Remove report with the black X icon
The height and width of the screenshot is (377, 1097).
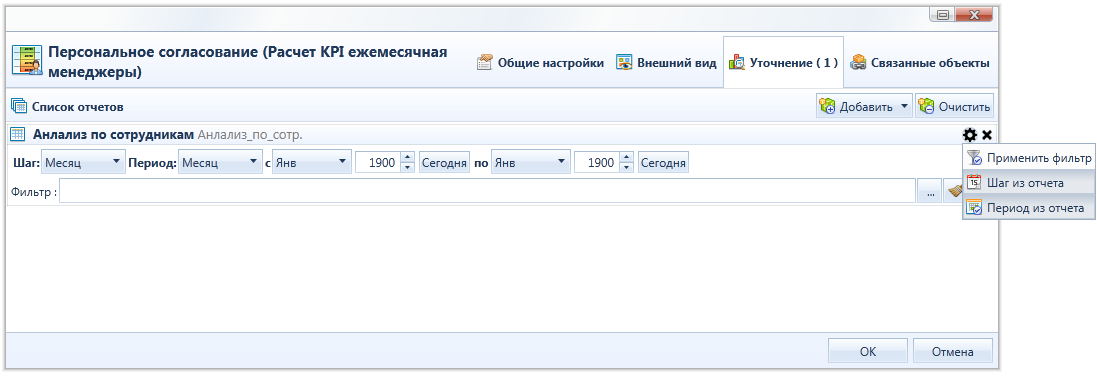(x=986, y=135)
